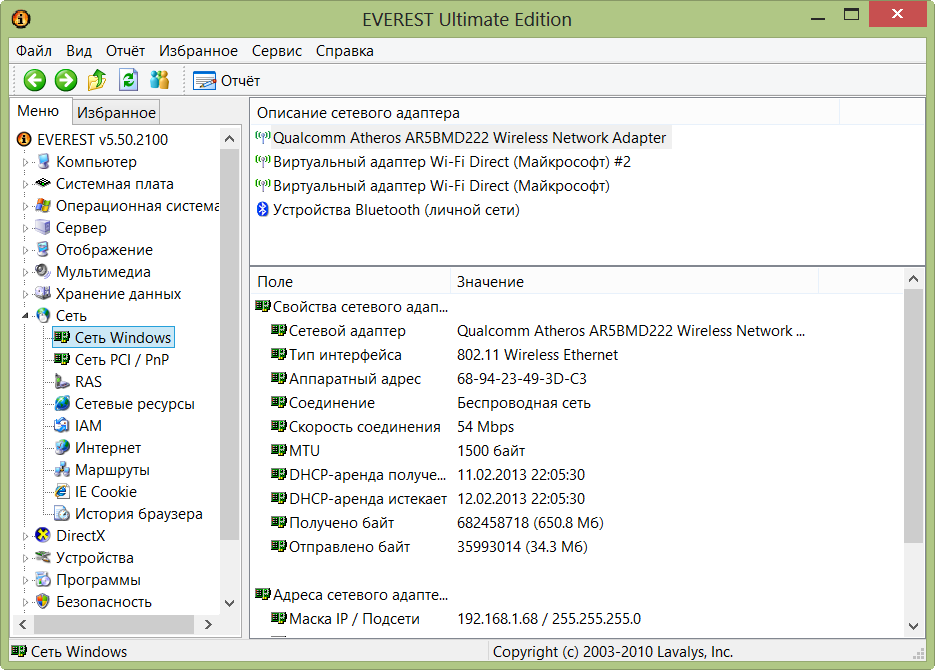The height and width of the screenshot is (670, 935).
Task: Click the Сеть globe icon
Action: (x=43, y=315)
